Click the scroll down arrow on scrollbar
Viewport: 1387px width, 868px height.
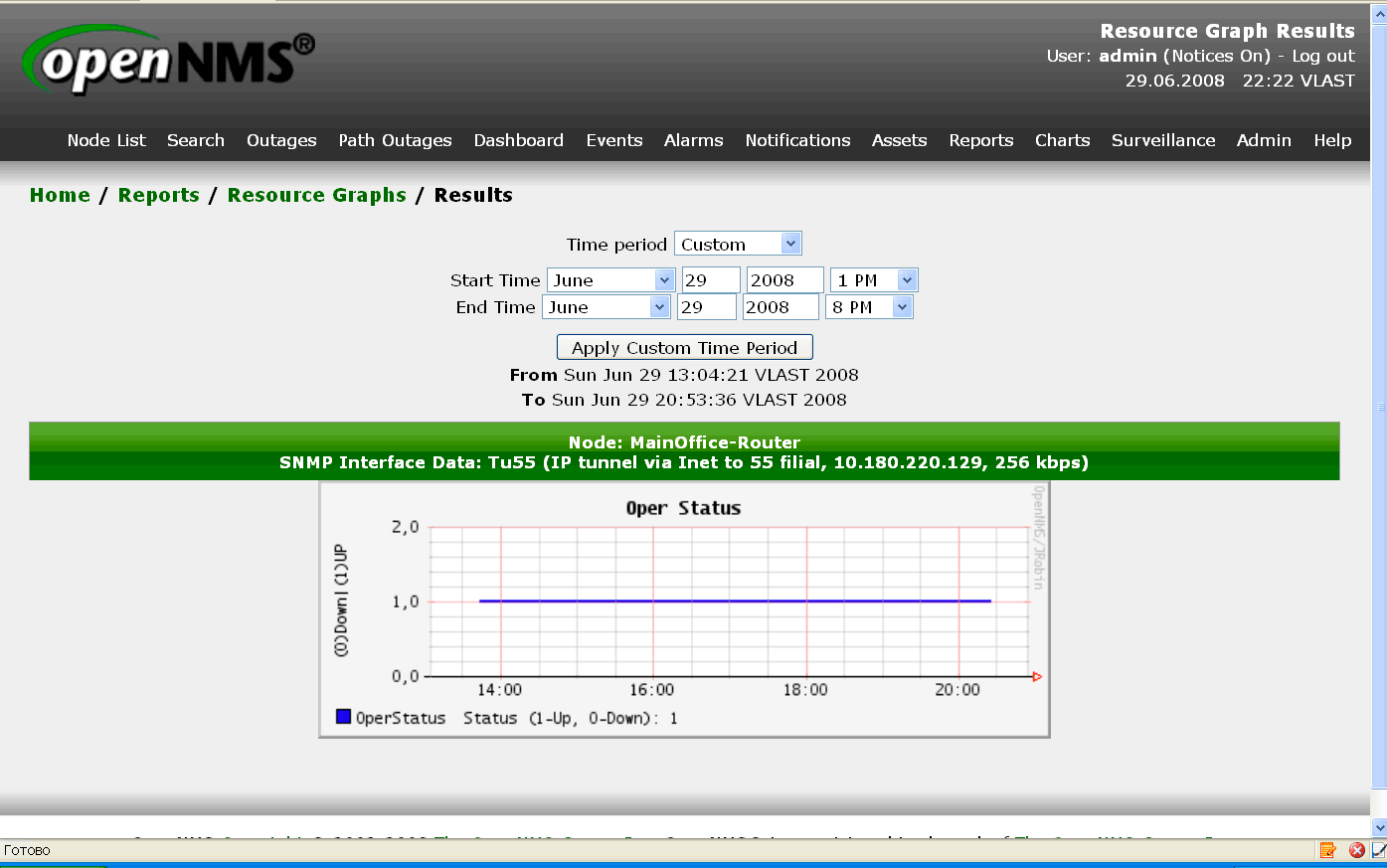pyautogui.click(x=1379, y=827)
